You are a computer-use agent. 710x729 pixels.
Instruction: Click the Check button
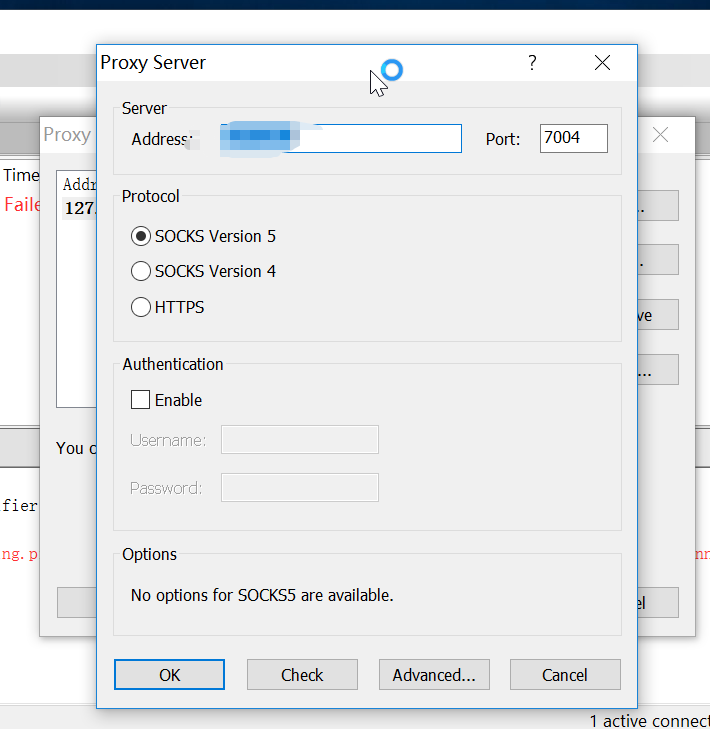pyautogui.click(x=302, y=674)
